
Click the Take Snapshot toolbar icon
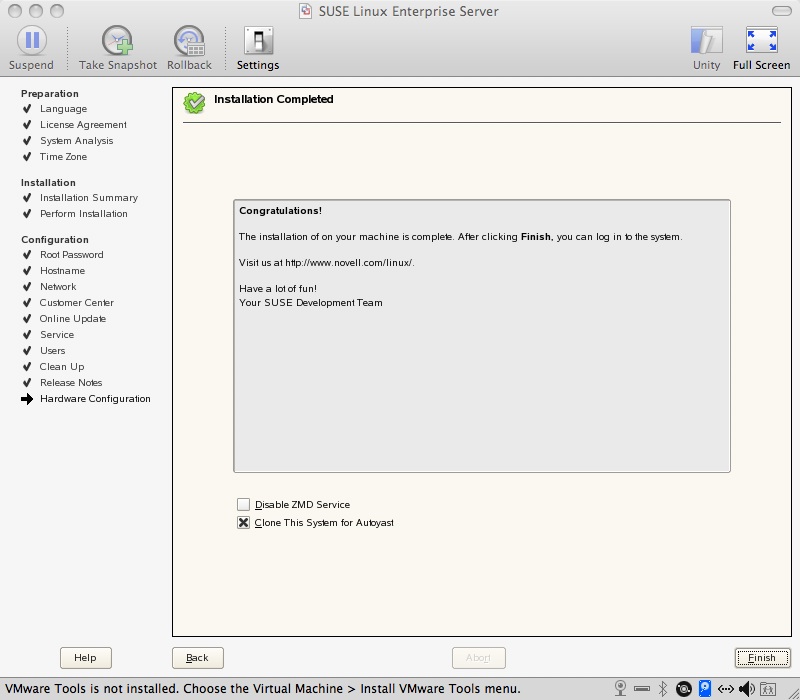pyautogui.click(x=117, y=40)
